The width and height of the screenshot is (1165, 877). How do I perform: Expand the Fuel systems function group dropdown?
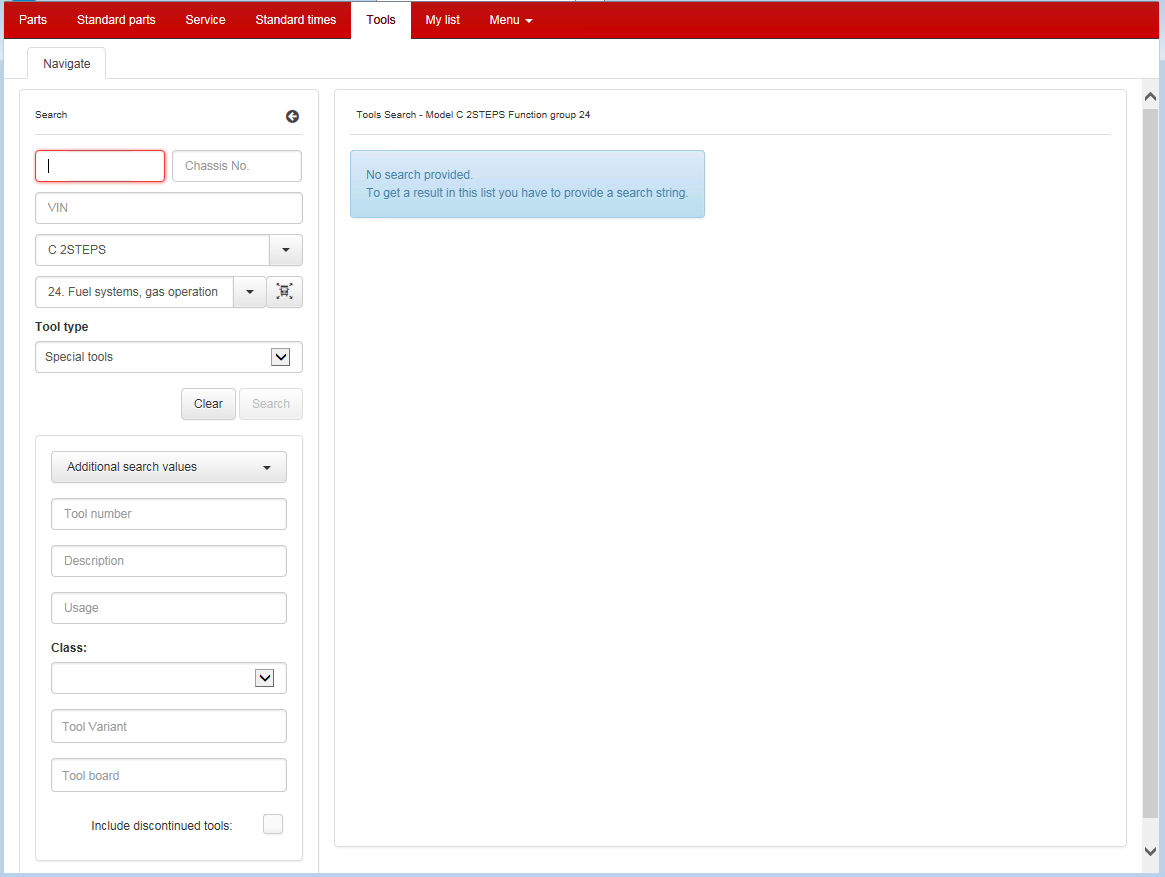pos(249,292)
